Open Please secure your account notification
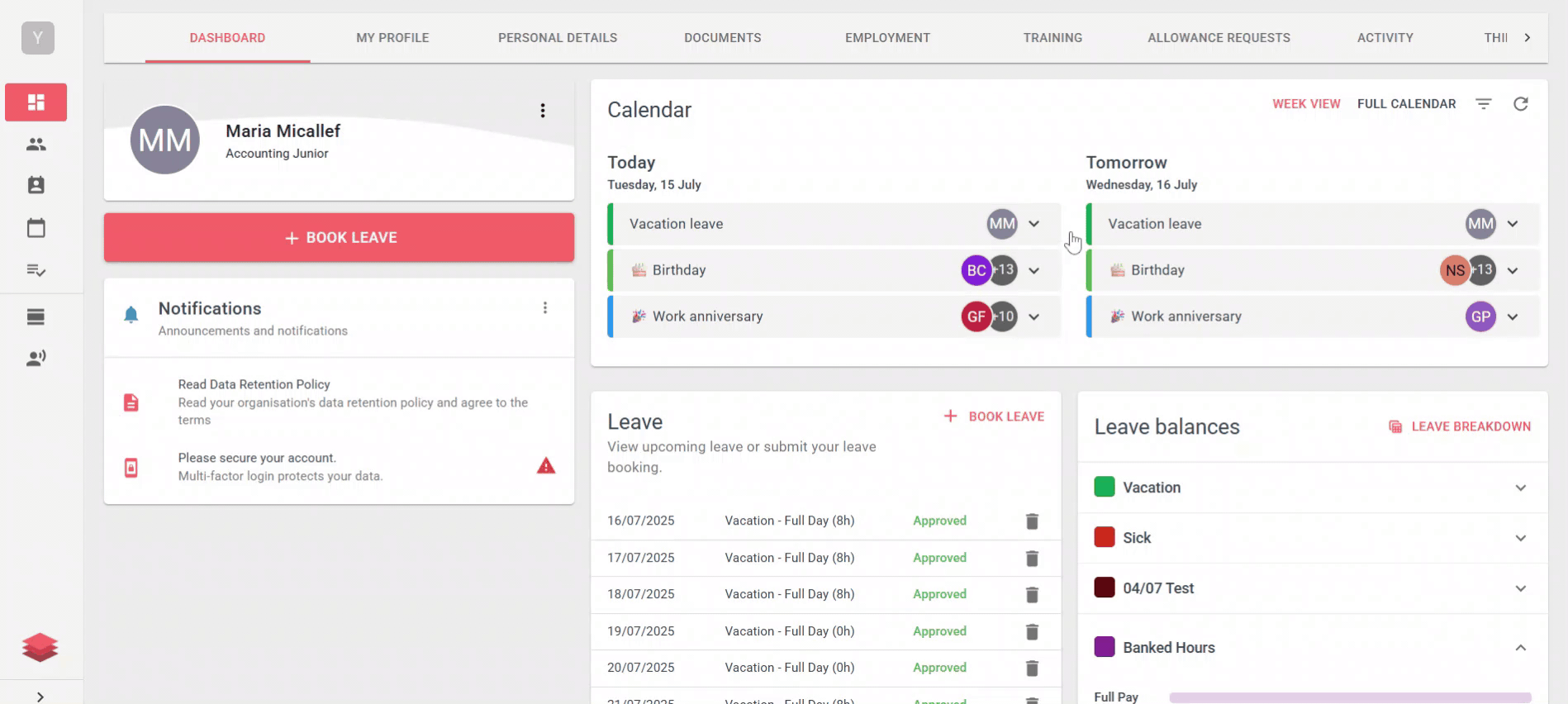1568x704 pixels. click(x=339, y=467)
